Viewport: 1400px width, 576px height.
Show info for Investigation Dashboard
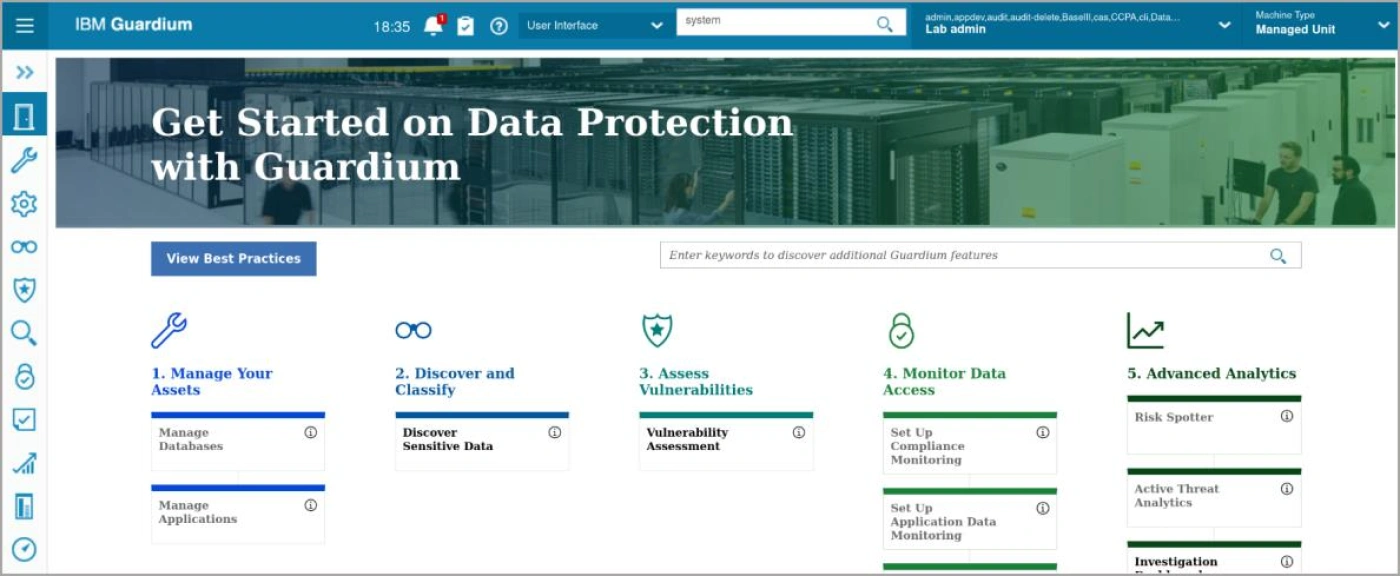pos(1287,562)
